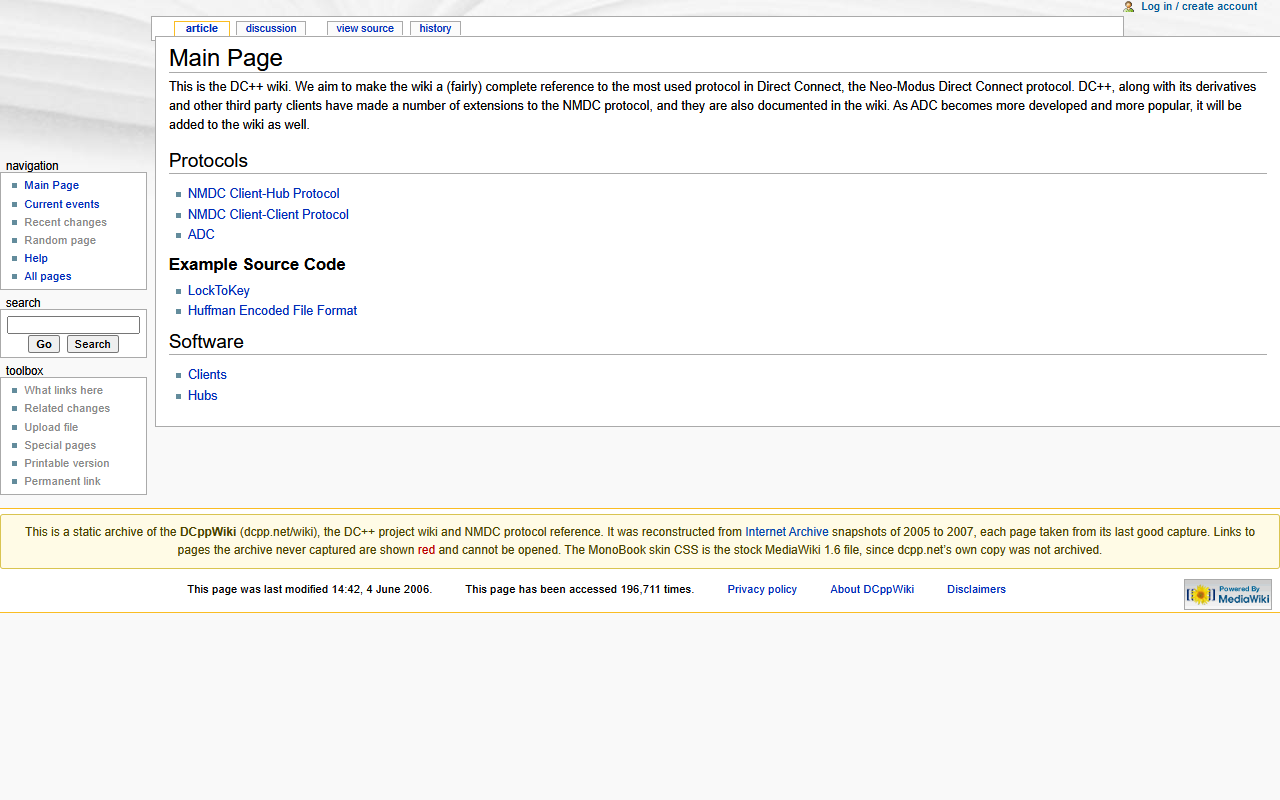
Task: Click Related changes in toolbox
Action: click(x=67, y=408)
